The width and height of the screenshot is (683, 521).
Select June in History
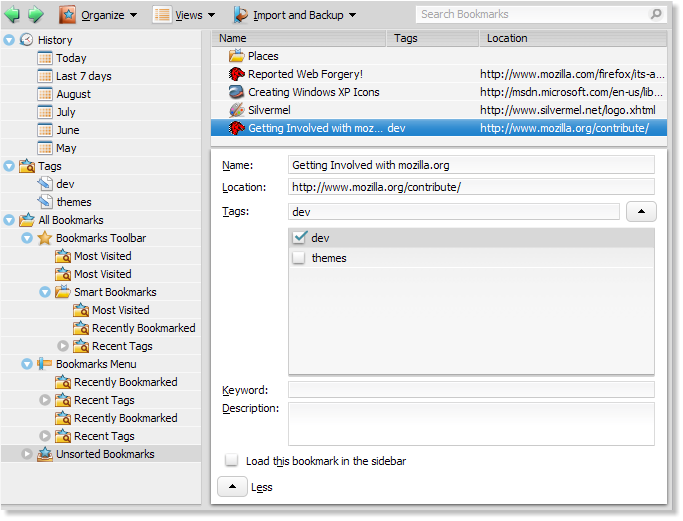pos(101,130)
